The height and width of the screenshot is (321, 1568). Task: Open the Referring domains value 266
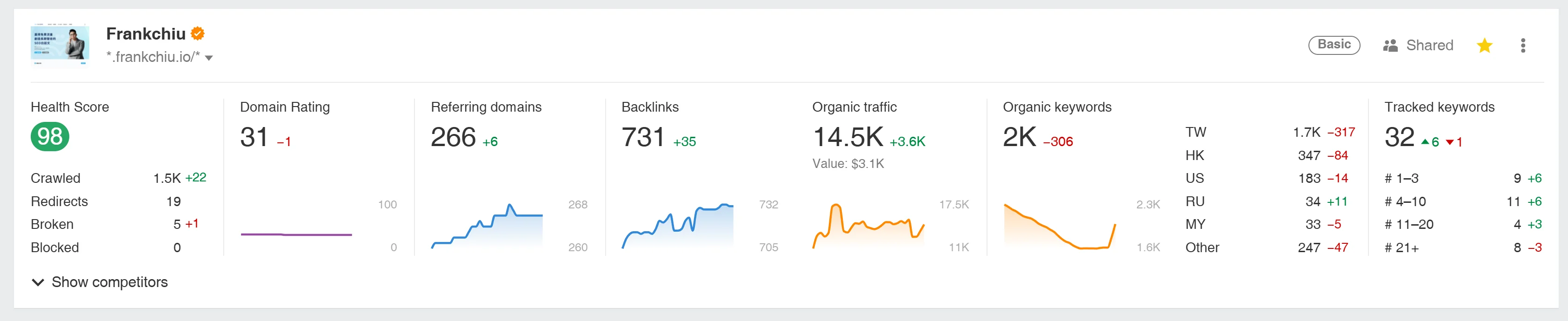(x=453, y=137)
